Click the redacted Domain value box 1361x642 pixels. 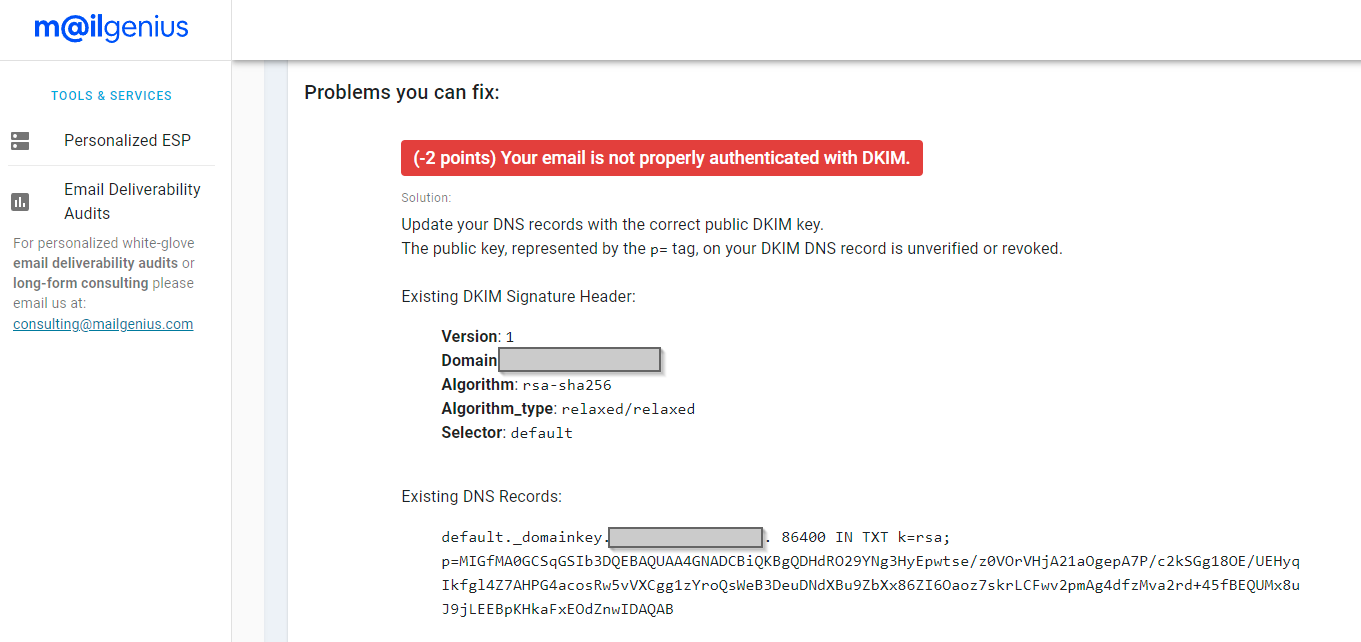coord(579,360)
